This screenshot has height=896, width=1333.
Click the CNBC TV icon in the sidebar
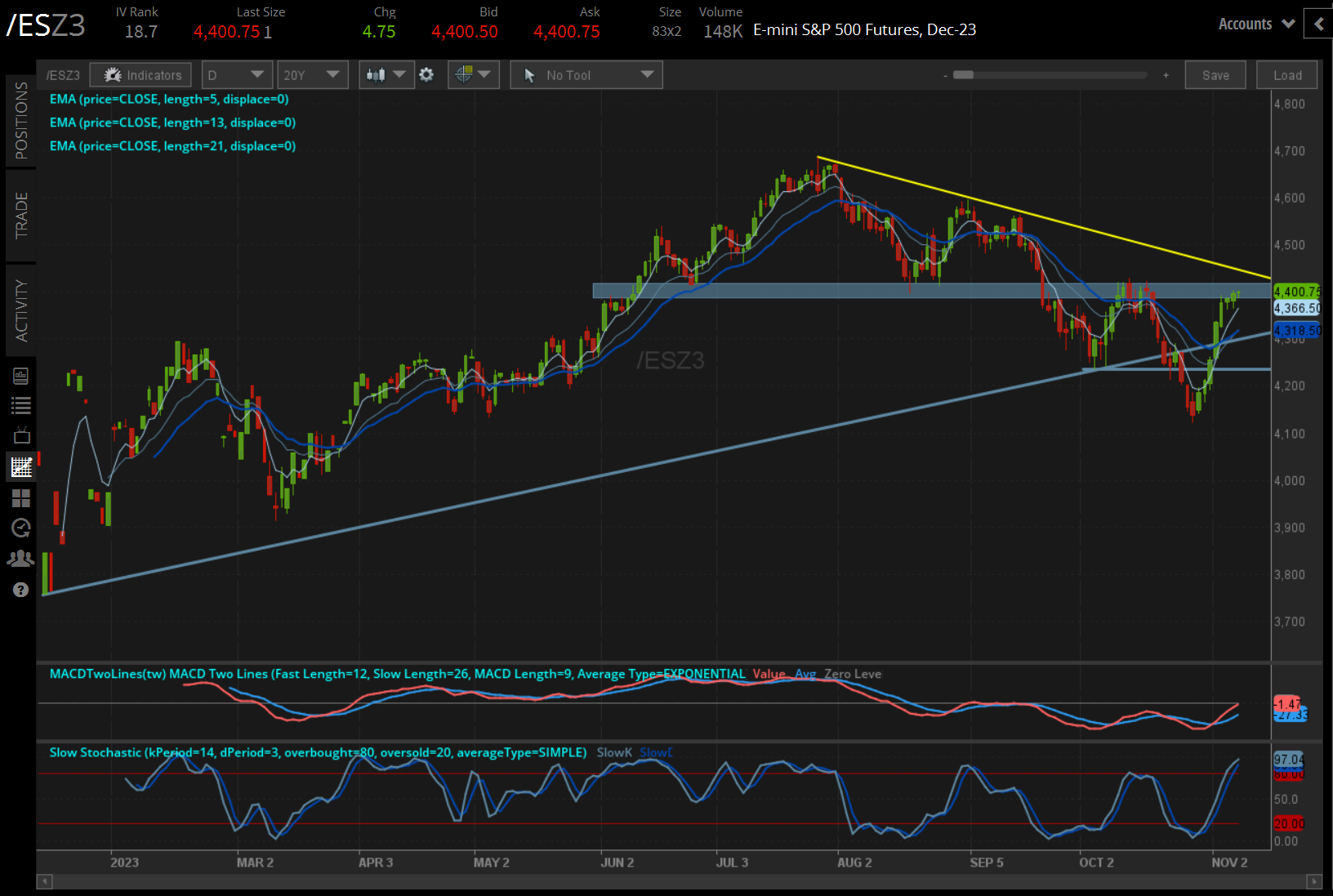(21, 435)
